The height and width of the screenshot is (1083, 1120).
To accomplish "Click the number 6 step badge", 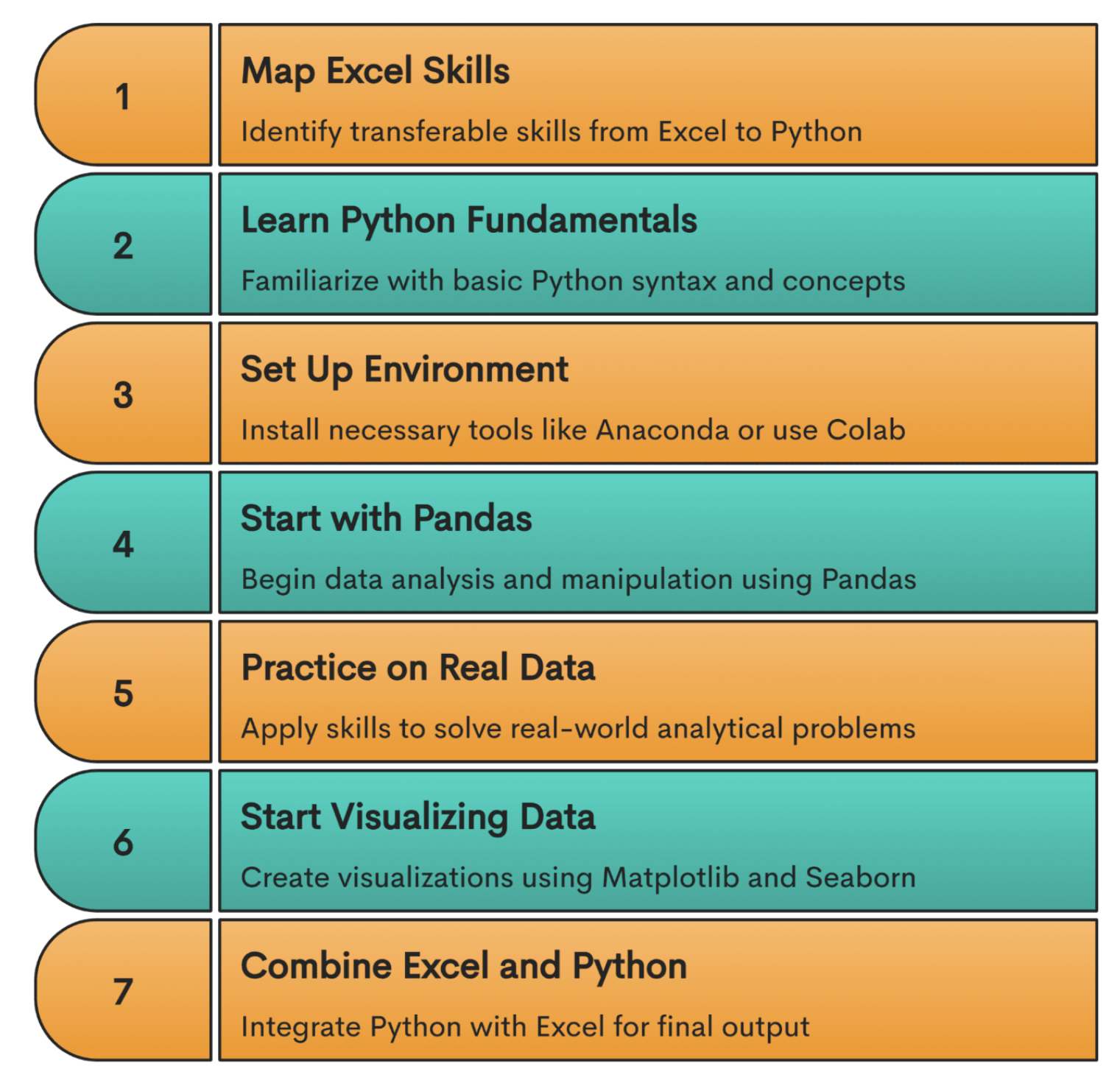I will (x=123, y=842).
